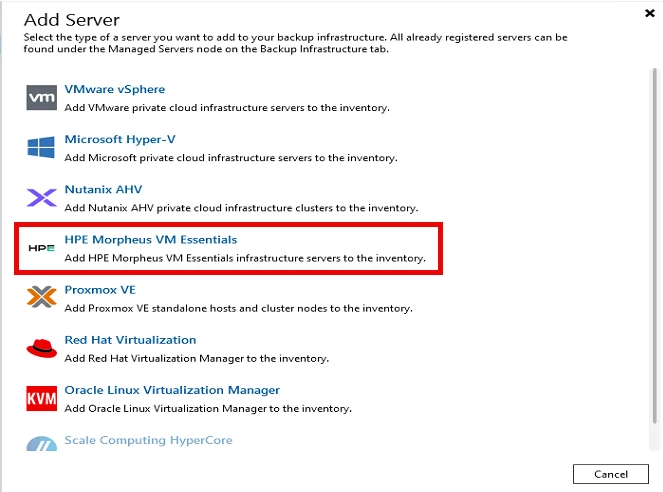Close the Add Server dialog
663x492 pixels.
pyautogui.click(x=650, y=13)
